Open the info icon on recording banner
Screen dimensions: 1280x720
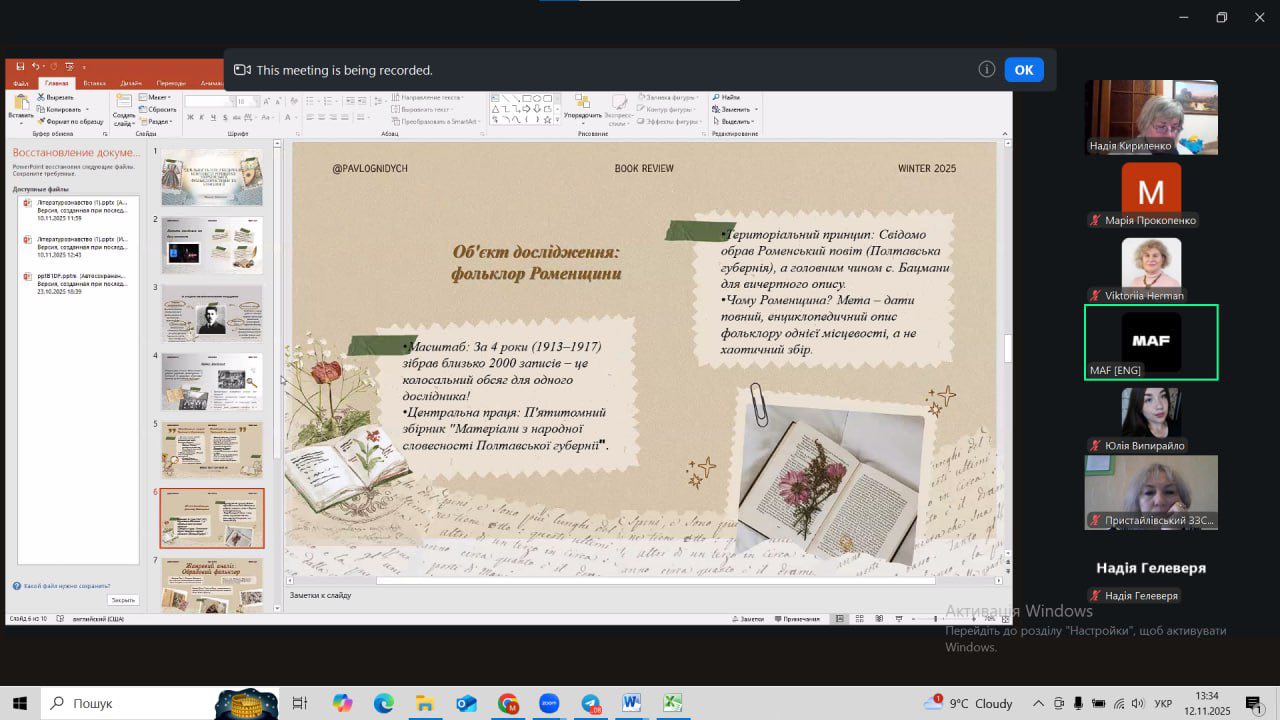click(x=986, y=69)
